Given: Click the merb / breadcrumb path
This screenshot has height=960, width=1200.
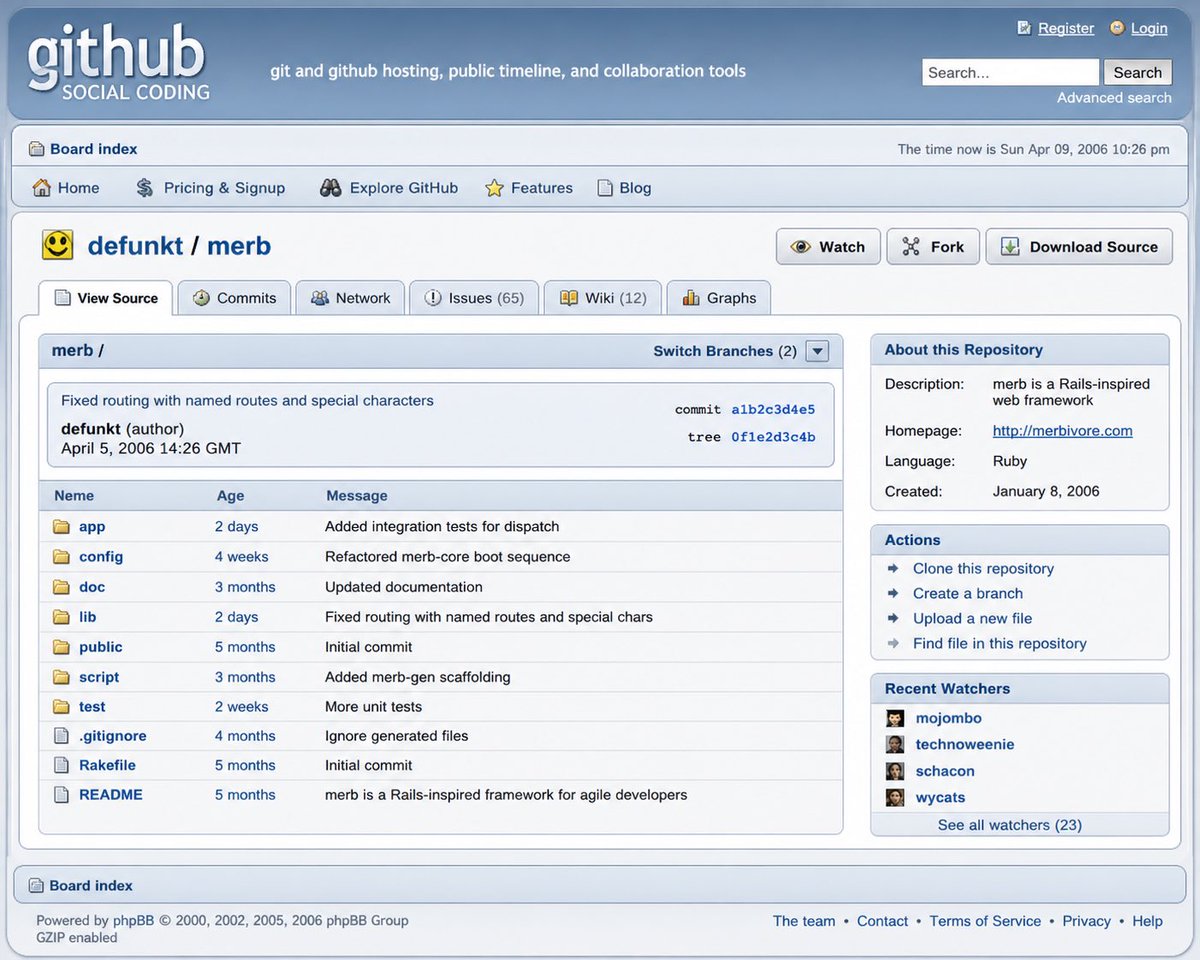Looking at the screenshot, I should tap(78, 350).
